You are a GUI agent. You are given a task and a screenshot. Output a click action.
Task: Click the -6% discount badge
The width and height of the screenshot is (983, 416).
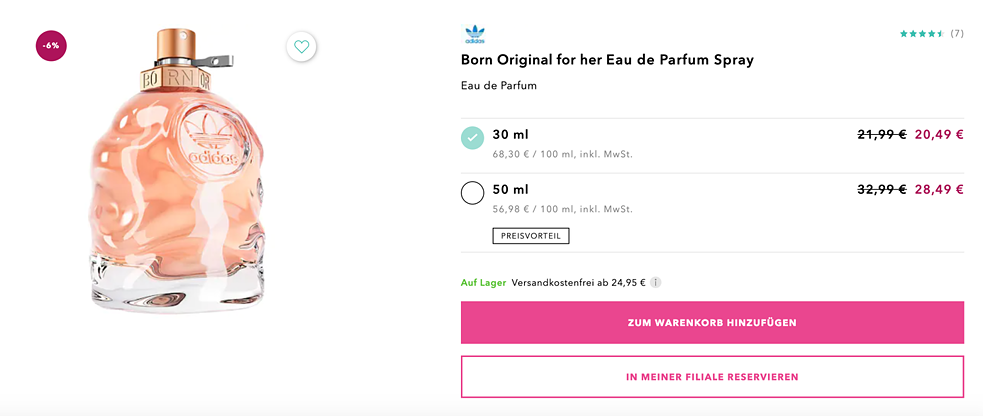point(51,46)
